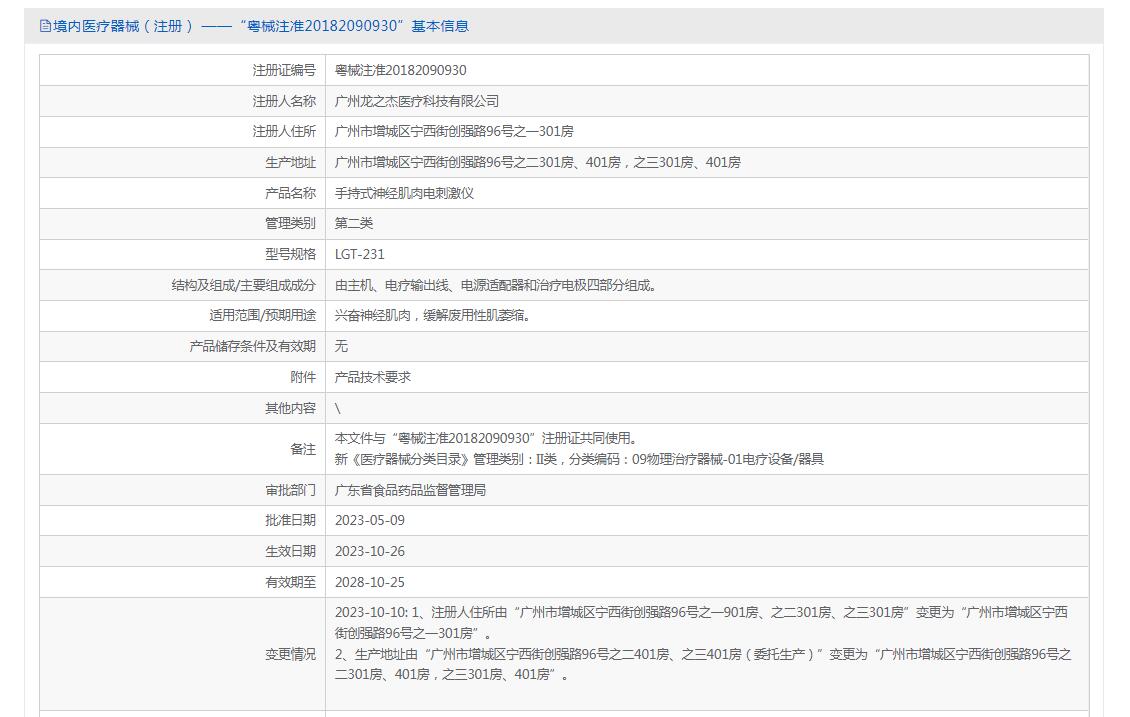Select change item 2 about 生产地址由

[x=703, y=664]
